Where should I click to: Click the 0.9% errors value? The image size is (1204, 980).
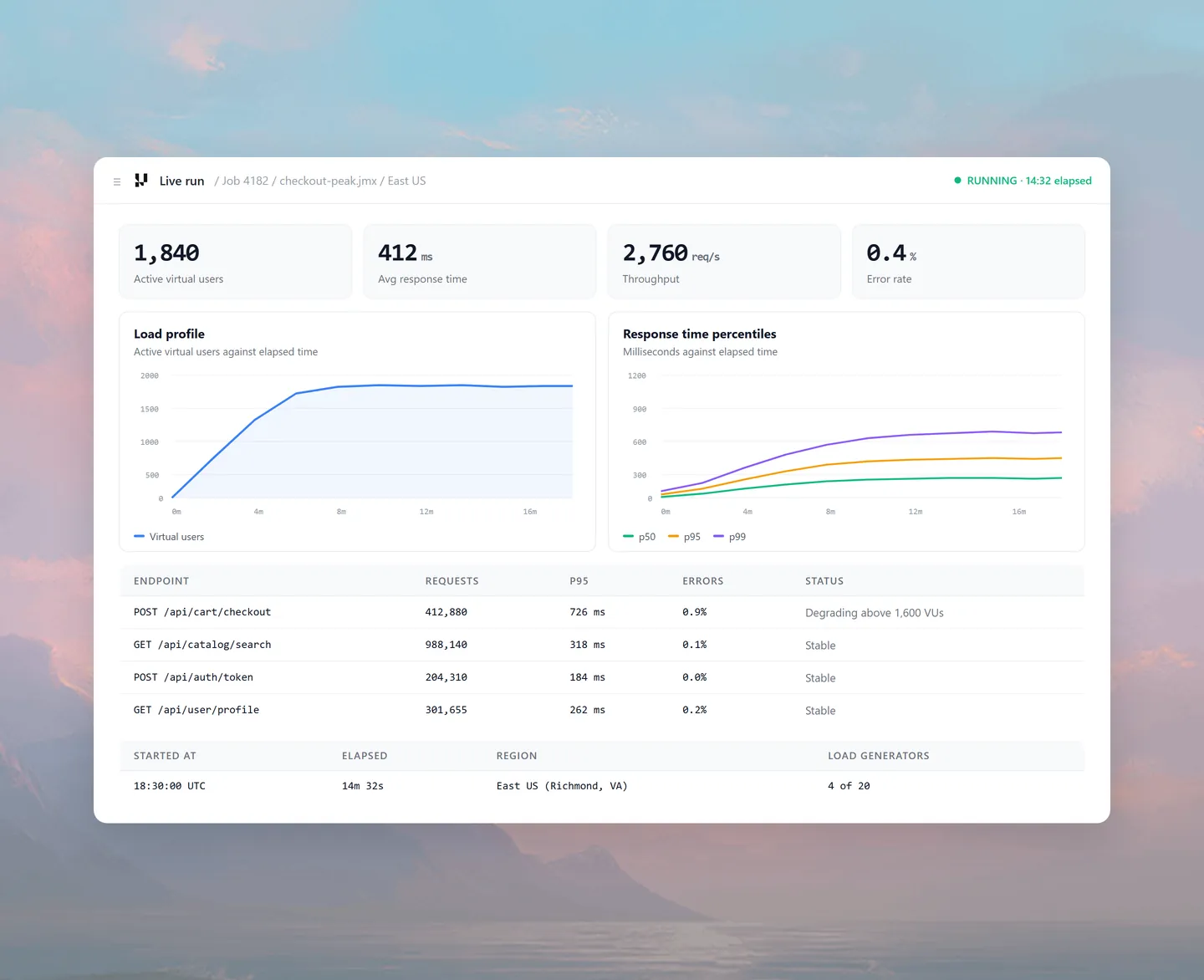pos(695,612)
